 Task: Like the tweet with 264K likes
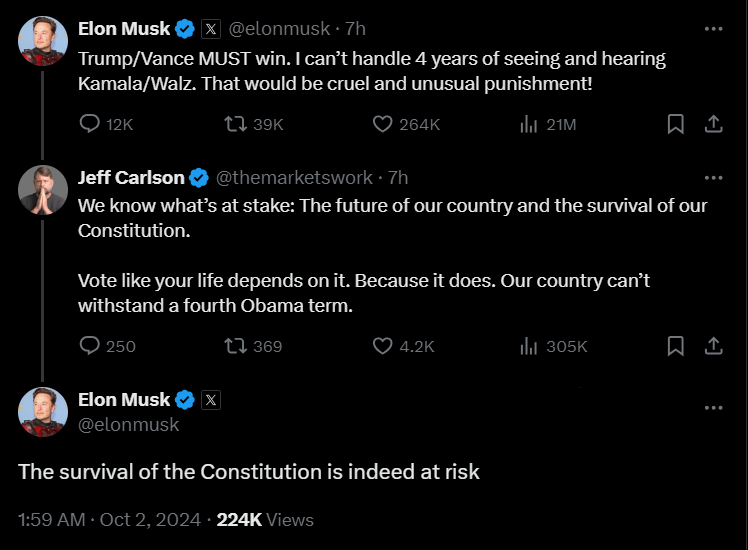point(382,124)
